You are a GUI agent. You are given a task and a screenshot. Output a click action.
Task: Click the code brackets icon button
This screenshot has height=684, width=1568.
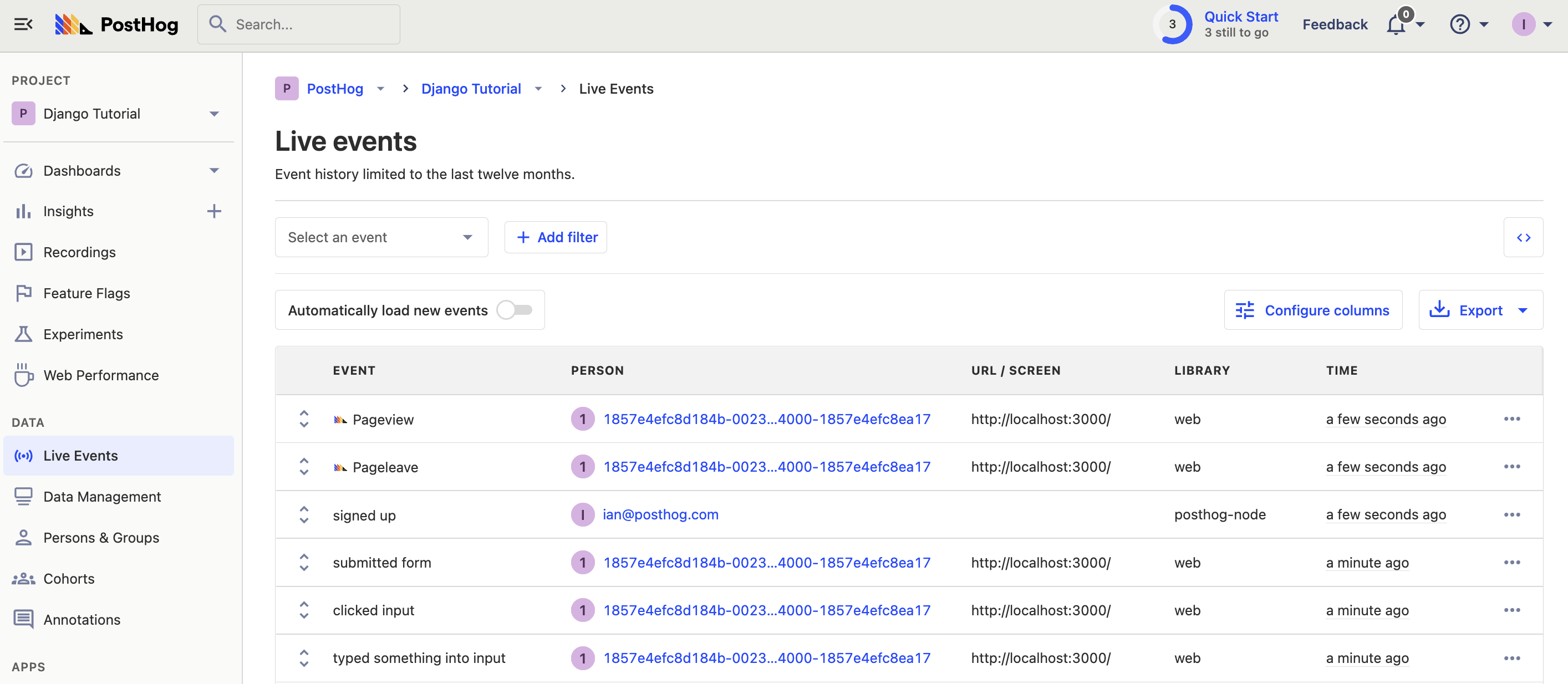[1523, 237]
